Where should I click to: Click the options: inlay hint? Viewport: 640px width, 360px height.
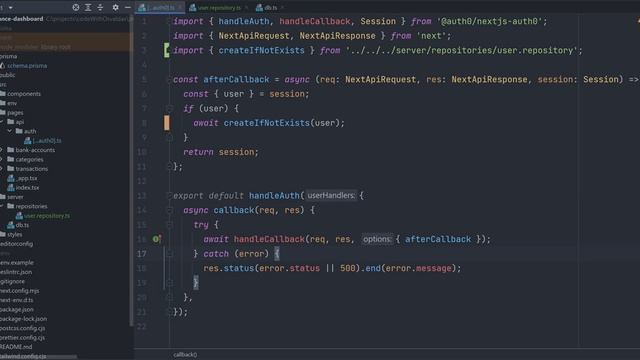click(x=377, y=239)
